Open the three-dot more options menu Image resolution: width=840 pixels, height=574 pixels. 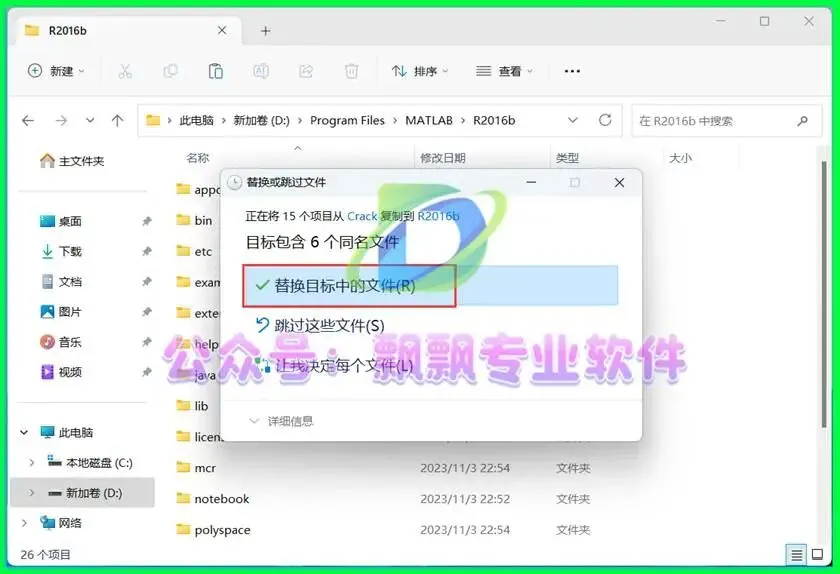pos(572,71)
